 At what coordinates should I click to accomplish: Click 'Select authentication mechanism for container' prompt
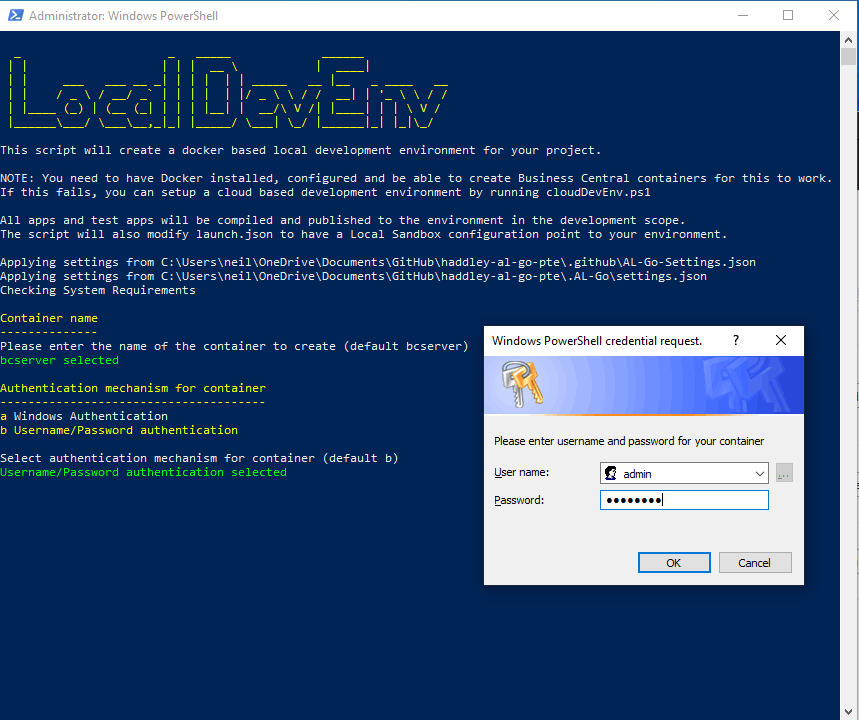pyautogui.click(x=199, y=458)
